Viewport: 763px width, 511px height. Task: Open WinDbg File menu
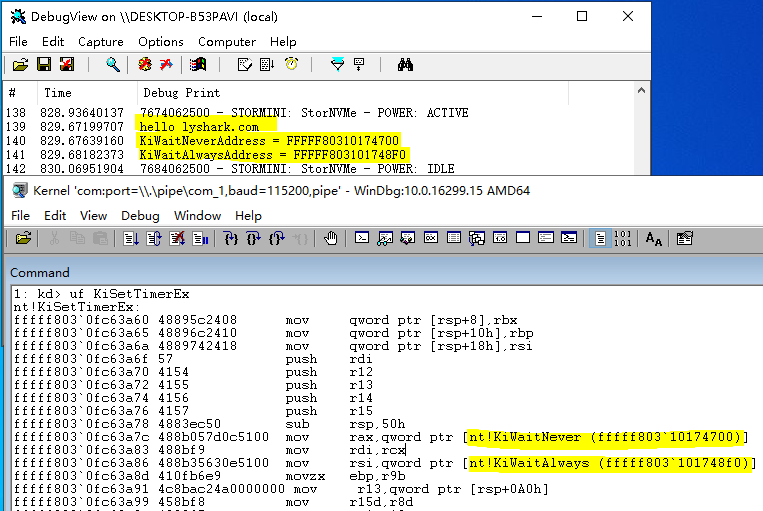click(x=20, y=216)
